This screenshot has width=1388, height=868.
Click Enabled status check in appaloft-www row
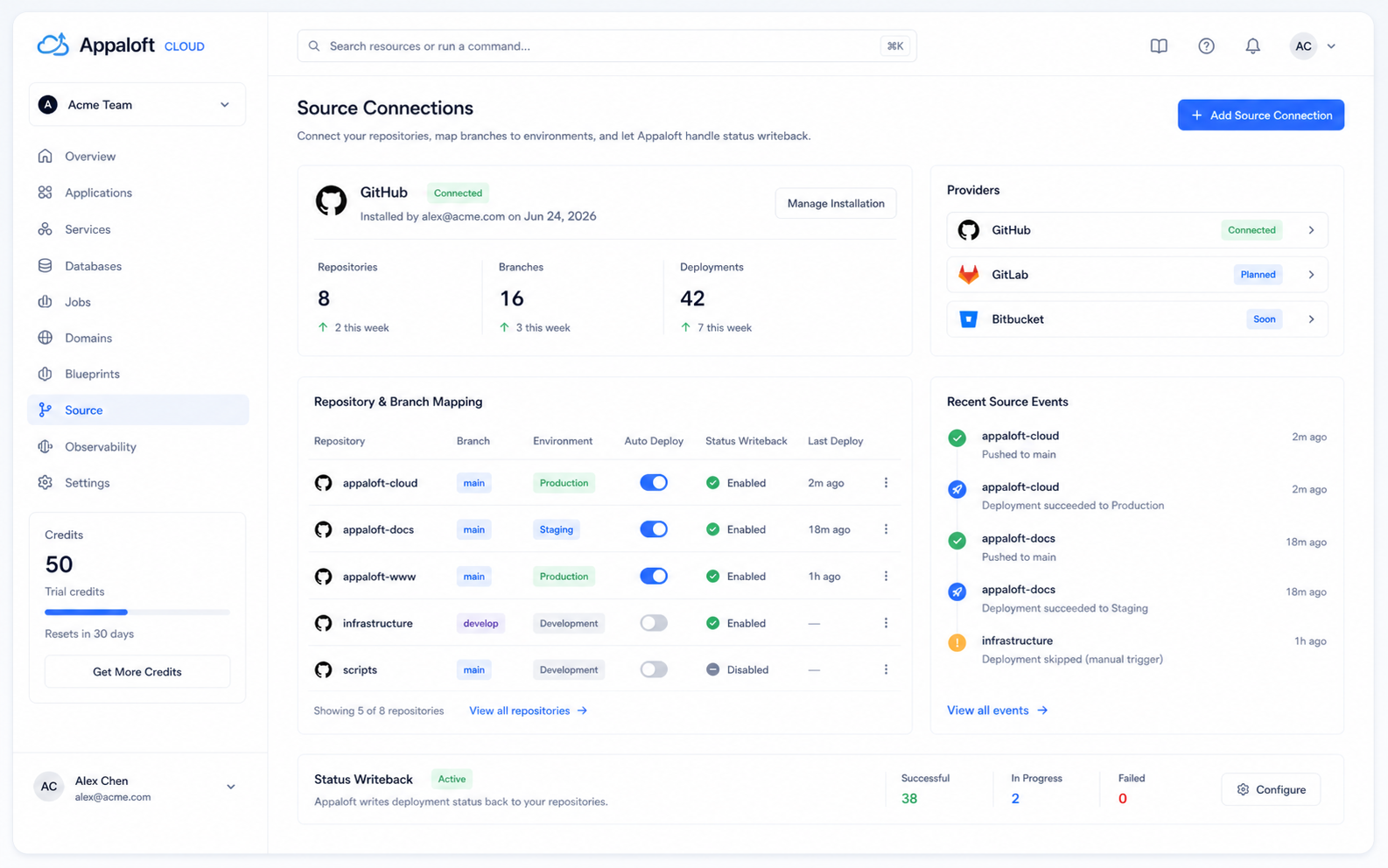713,577
